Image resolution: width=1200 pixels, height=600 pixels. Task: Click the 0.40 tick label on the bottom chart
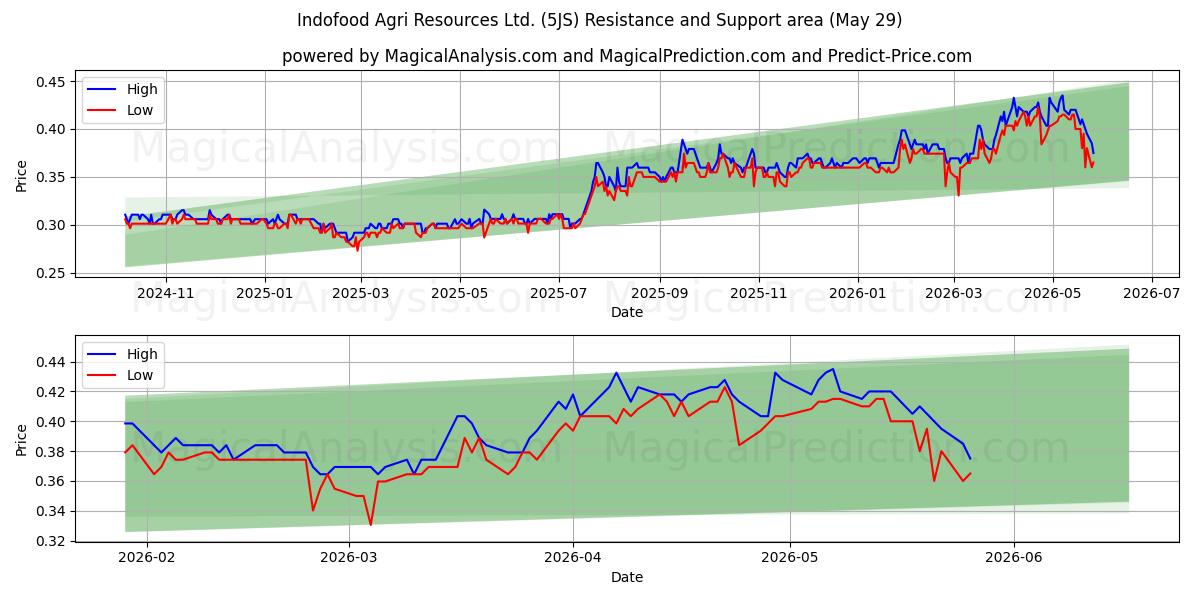coord(52,422)
